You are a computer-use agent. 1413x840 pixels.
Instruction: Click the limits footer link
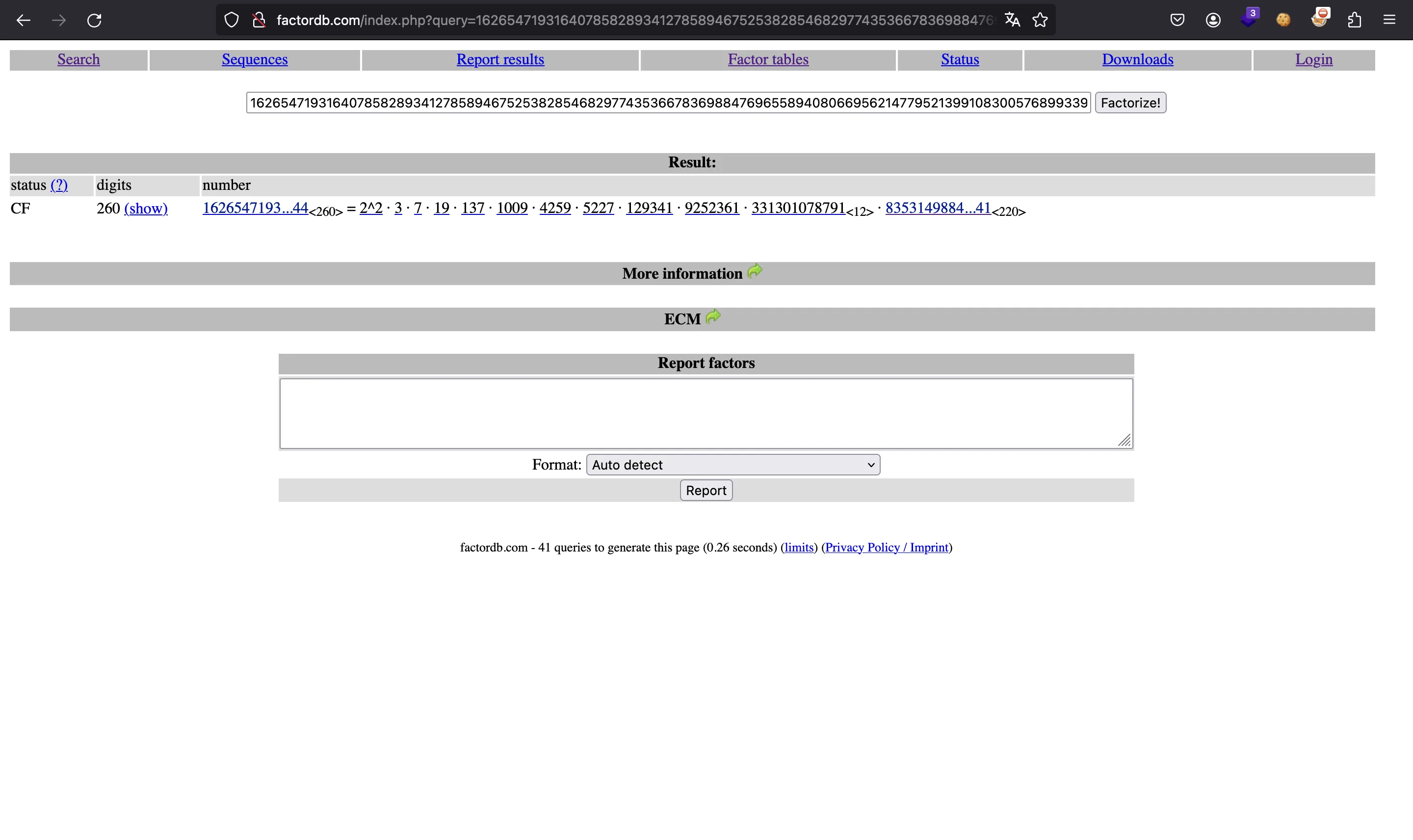[799, 548]
